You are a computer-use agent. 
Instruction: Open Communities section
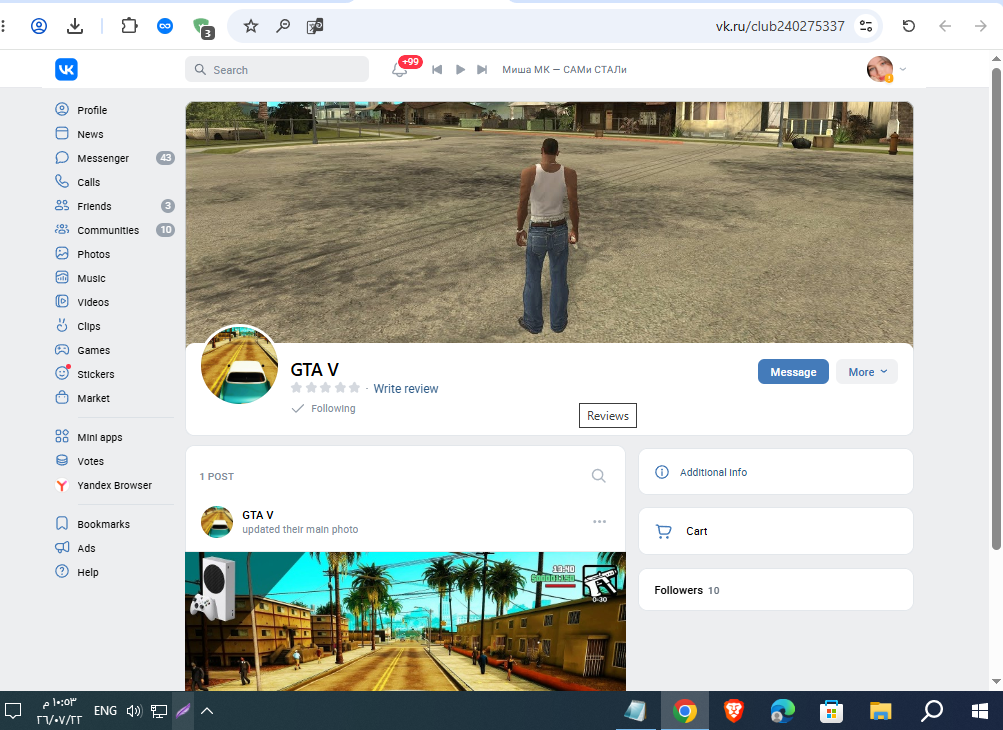pyautogui.click(x=115, y=230)
